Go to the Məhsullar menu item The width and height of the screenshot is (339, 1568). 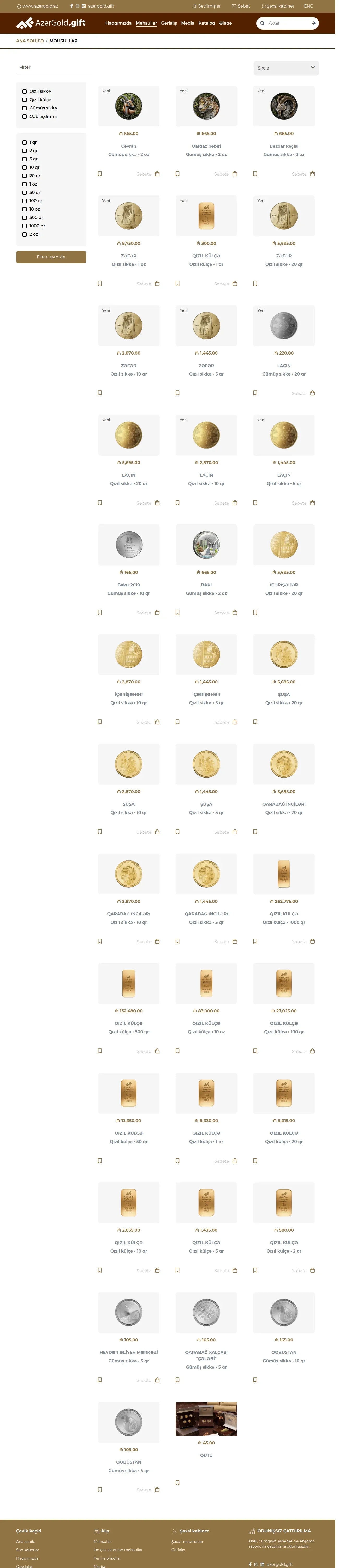pyautogui.click(x=146, y=23)
